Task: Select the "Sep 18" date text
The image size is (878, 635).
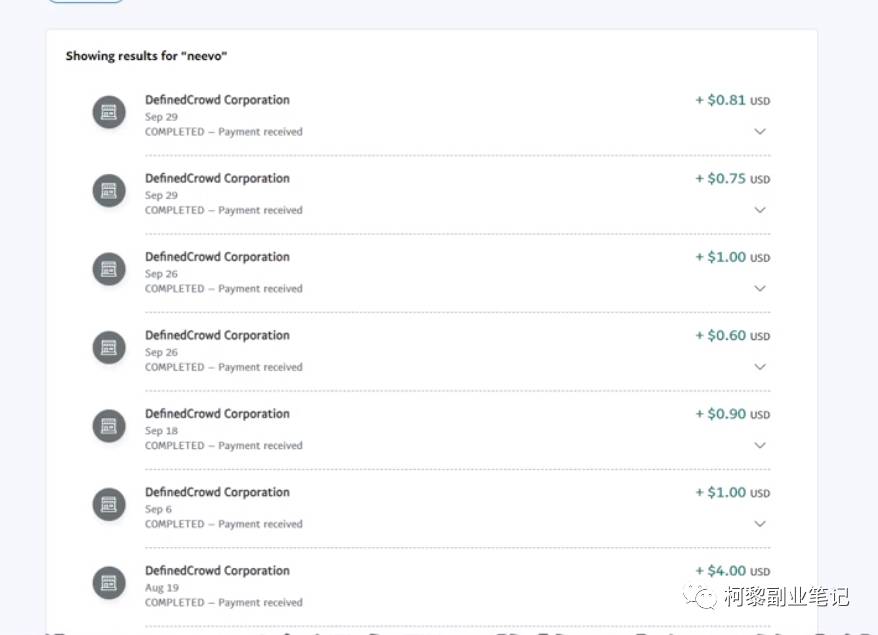Action: coord(161,431)
